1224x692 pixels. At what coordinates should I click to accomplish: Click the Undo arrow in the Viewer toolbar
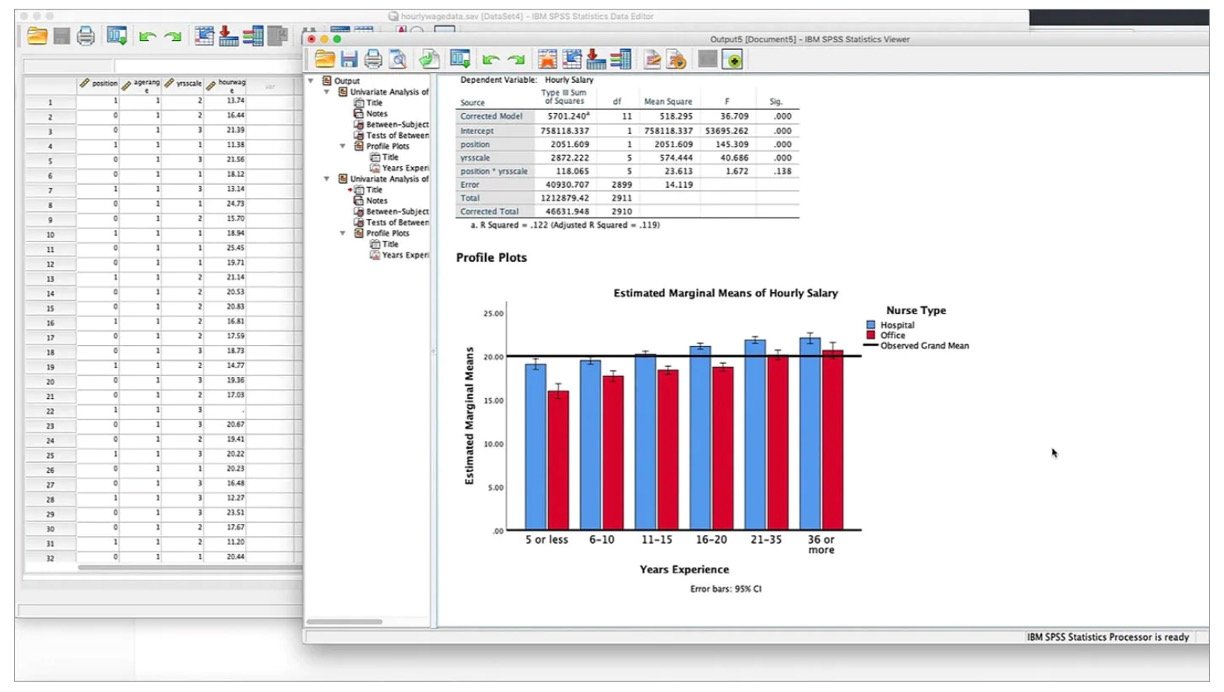490,59
